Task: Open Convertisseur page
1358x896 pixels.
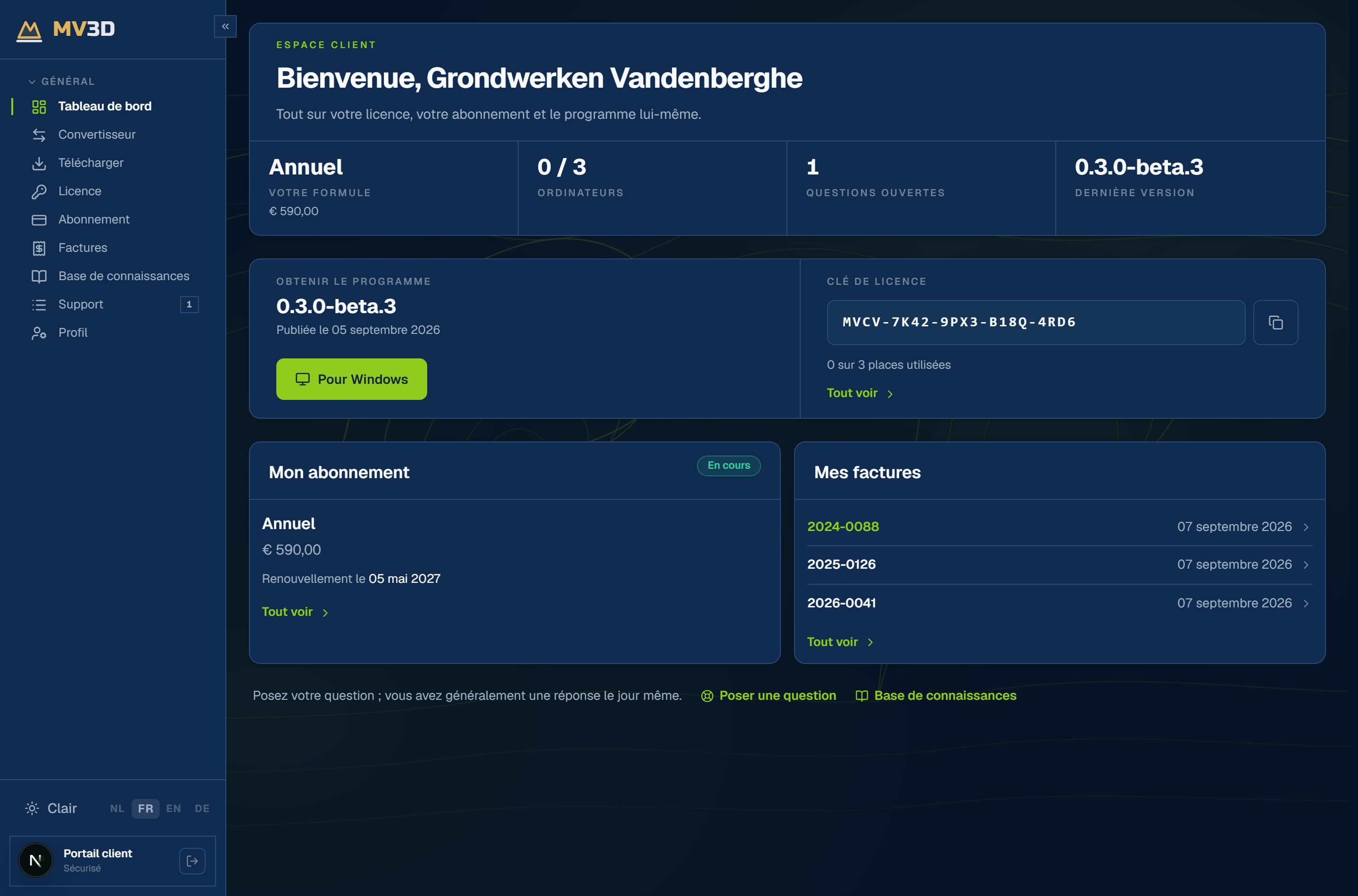Action: coord(113,135)
